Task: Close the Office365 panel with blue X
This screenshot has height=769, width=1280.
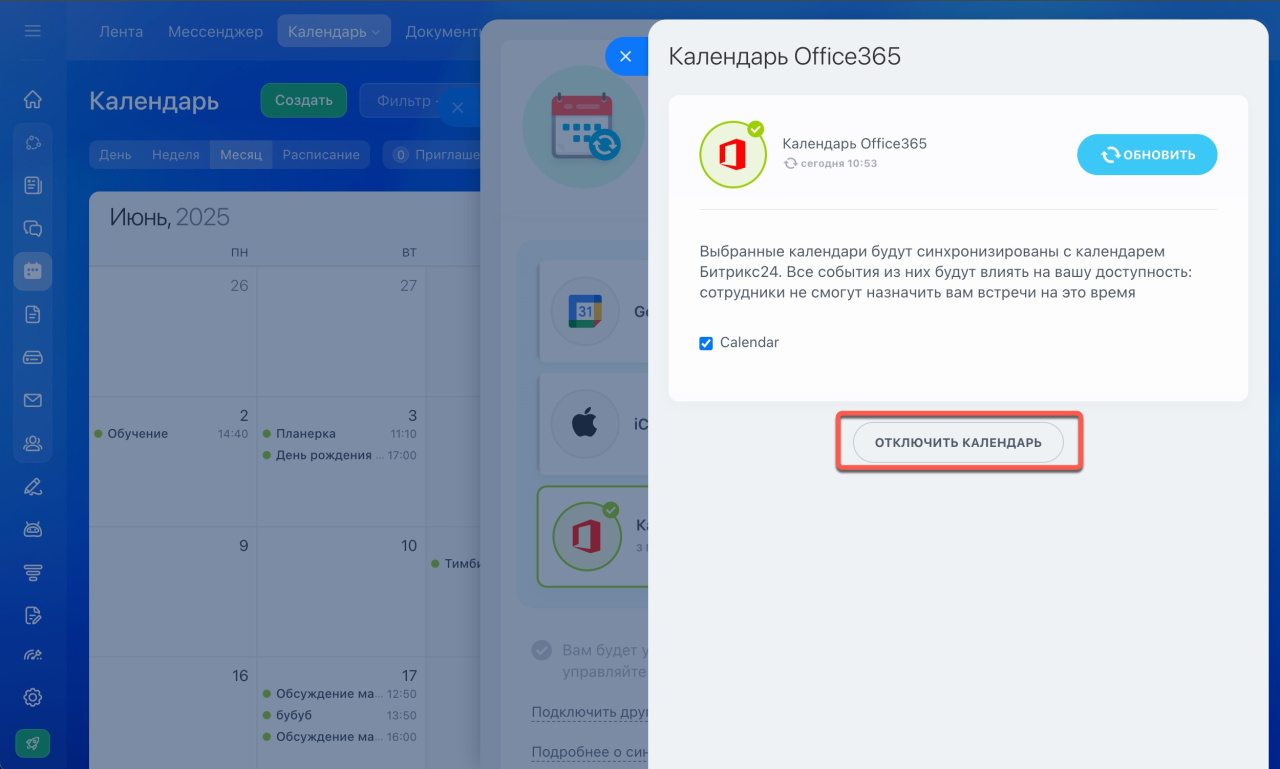Action: coord(626,57)
